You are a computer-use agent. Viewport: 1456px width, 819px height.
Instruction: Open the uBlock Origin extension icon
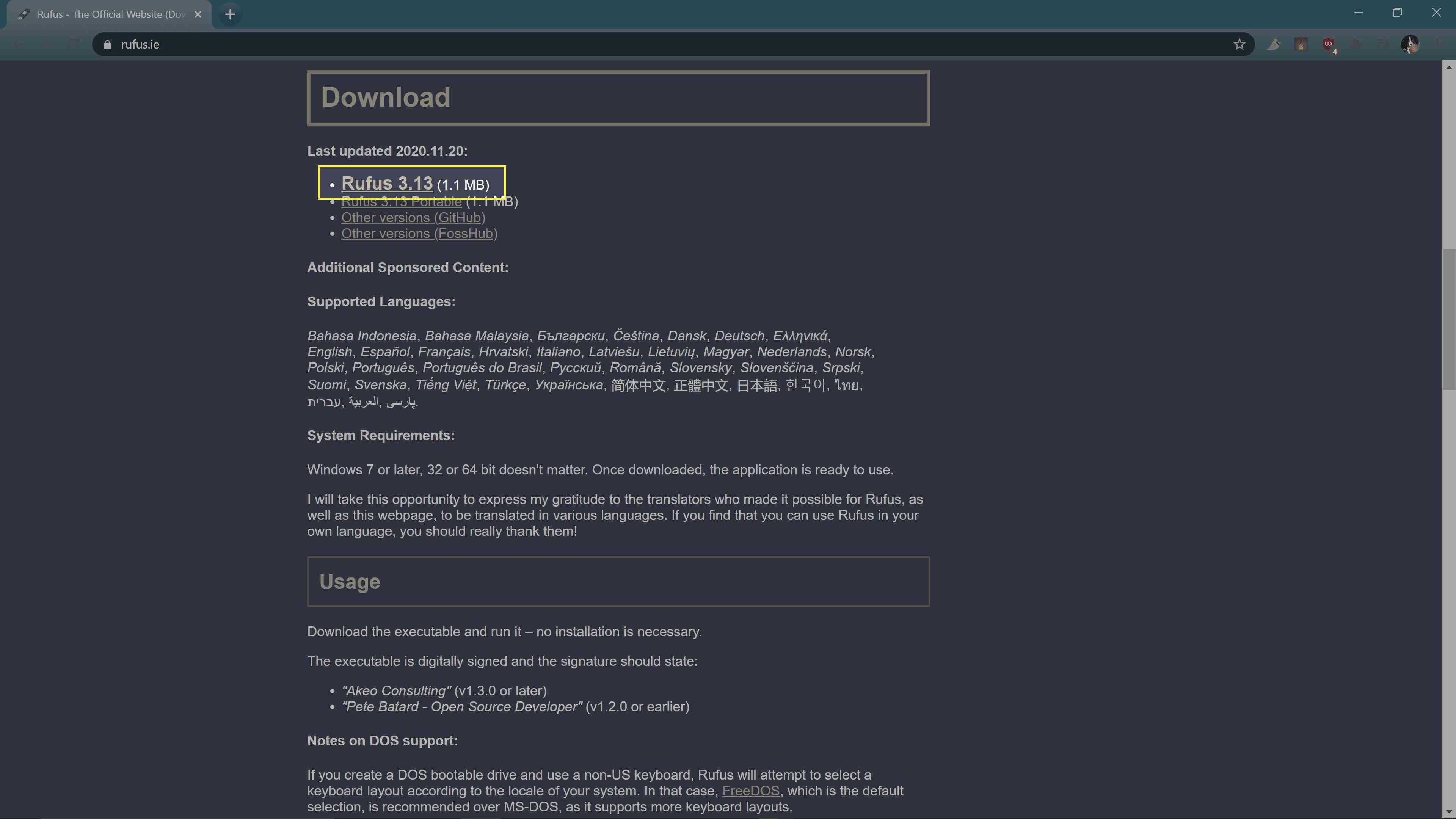click(x=1328, y=44)
